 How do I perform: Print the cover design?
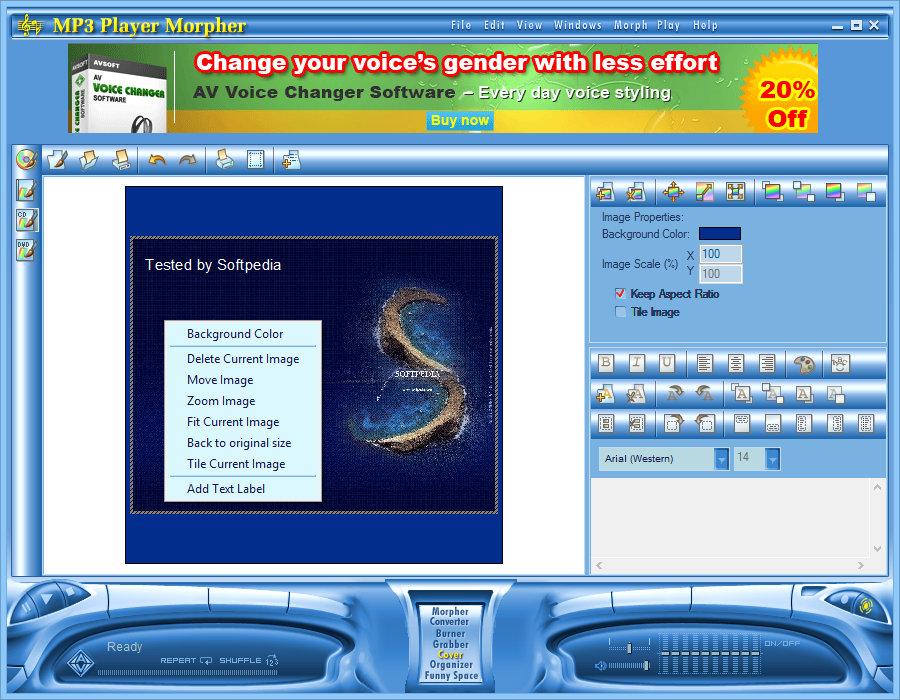click(x=224, y=160)
